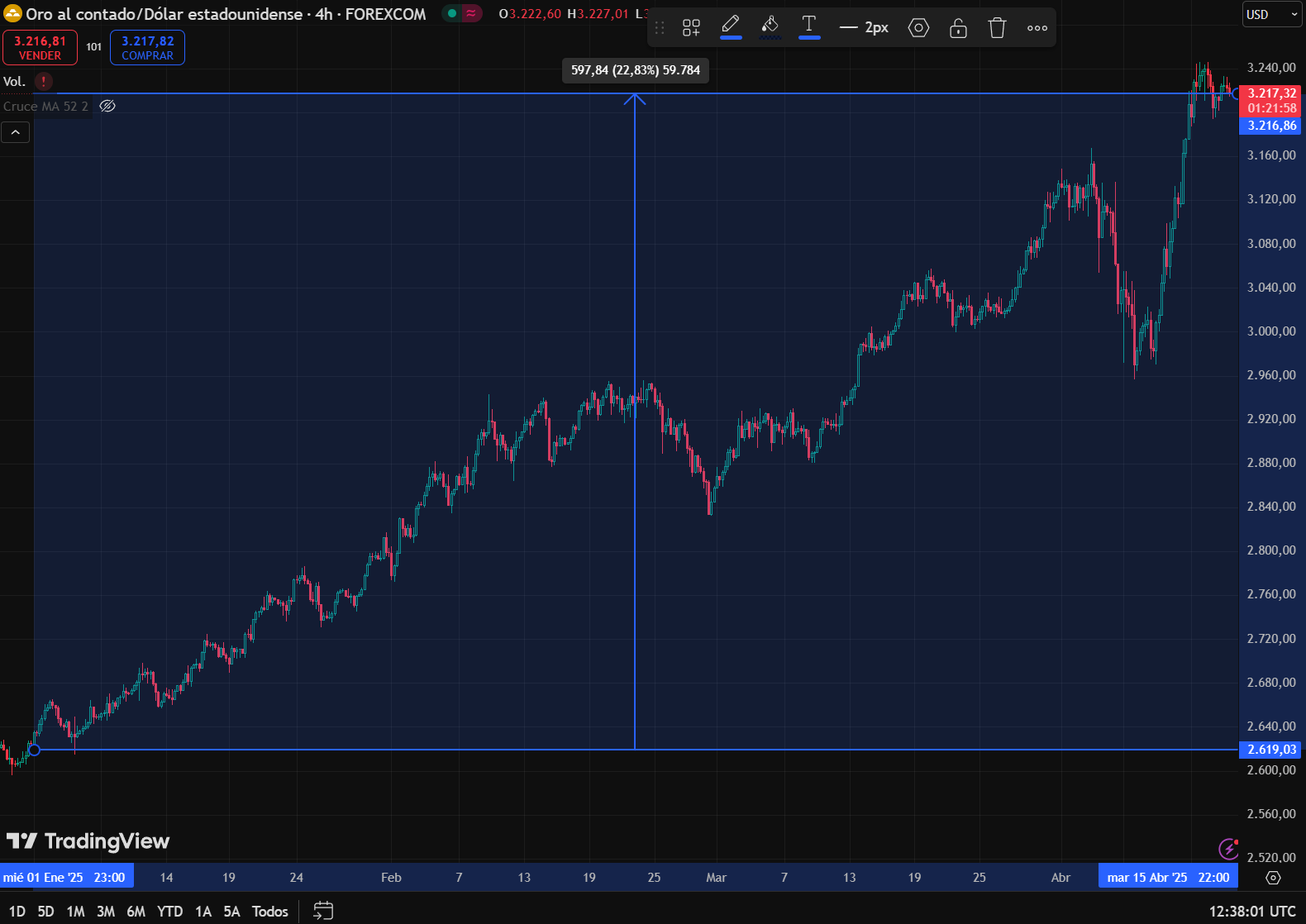Image resolution: width=1306 pixels, height=924 pixels.
Task: Click the 3.000,00 price axis label
Action: pos(1271,331)
